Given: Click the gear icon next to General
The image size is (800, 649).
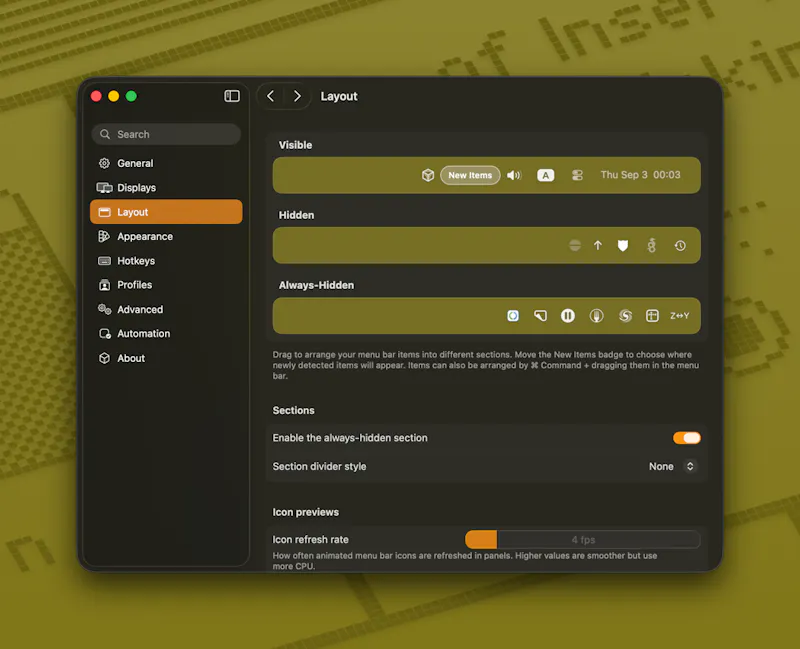Looking at the screenshot, I should pyautogui.click(x=105, y=163).
